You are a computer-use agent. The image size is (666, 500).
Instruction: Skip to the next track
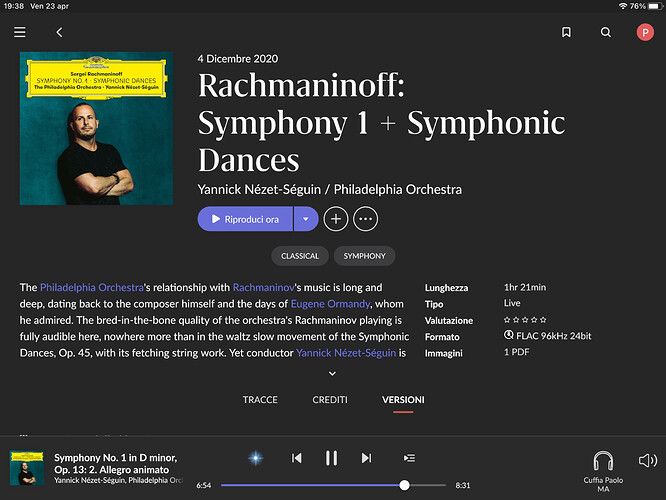(x=366, y=458)
